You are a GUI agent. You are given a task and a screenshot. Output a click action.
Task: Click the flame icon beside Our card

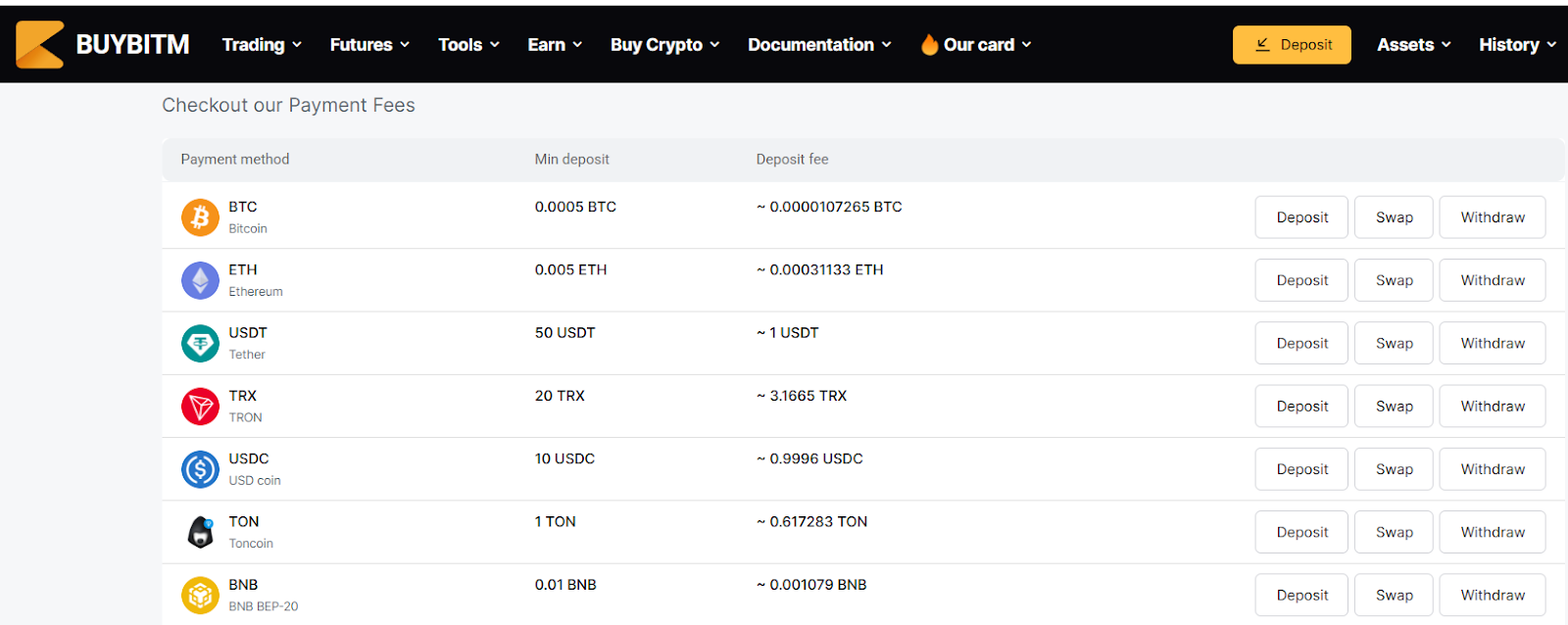(x=929, y=45)
